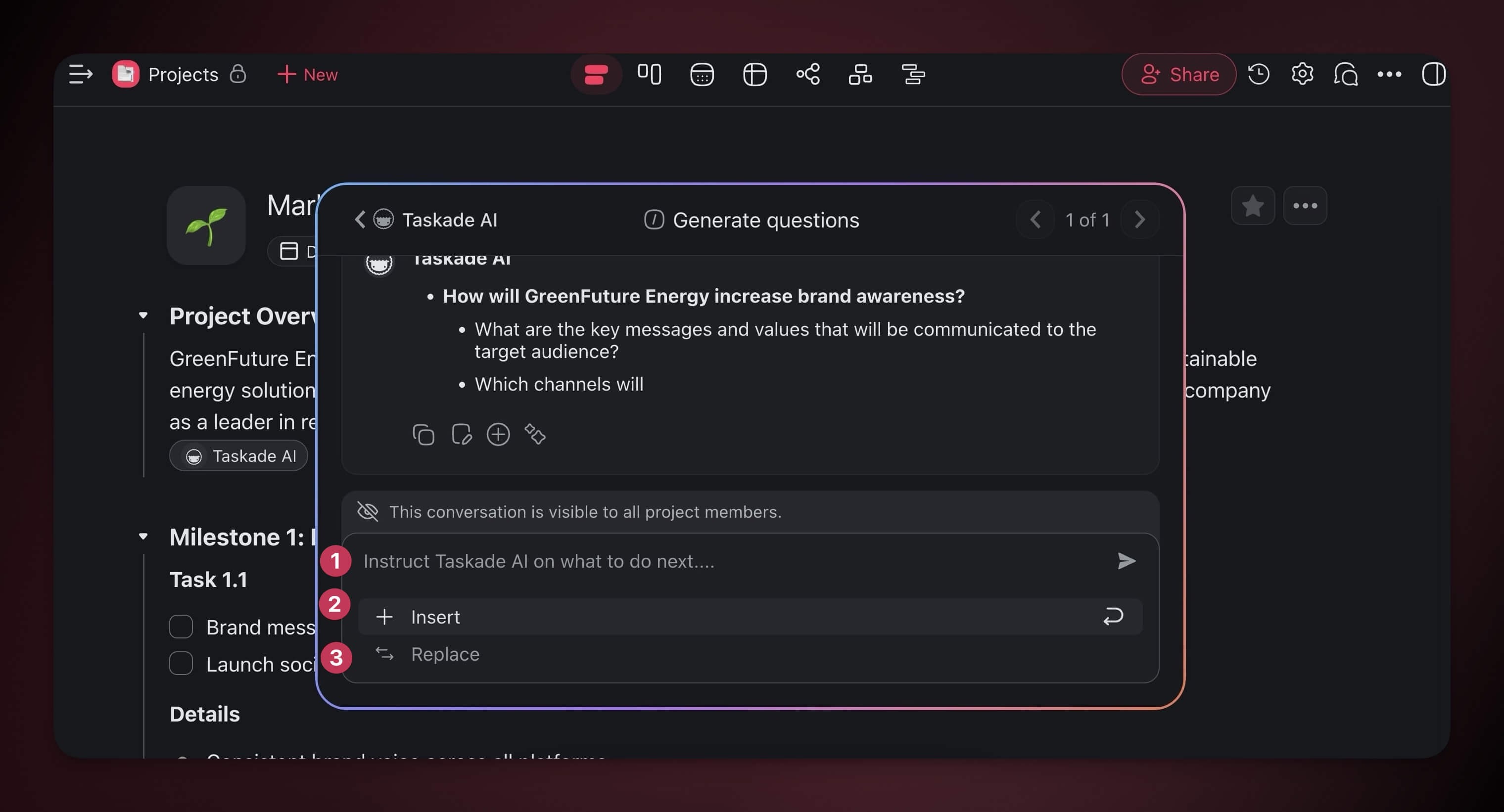Toggle the right sidebar panel icon
Screen dimensions: 1504x812
pyautogui.click(x=1433, y=74)
